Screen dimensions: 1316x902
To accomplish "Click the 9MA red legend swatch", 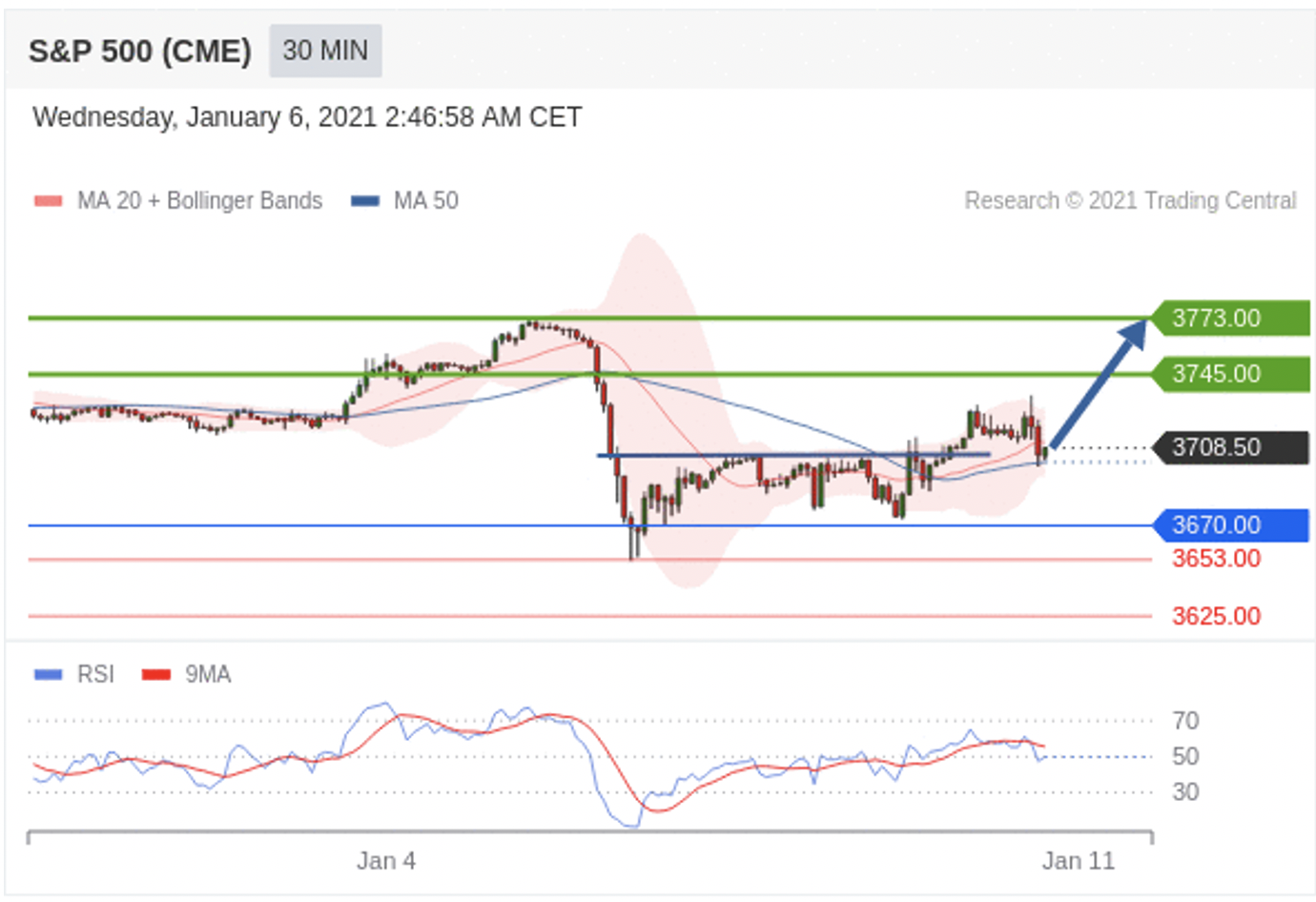I will [155, 674].
